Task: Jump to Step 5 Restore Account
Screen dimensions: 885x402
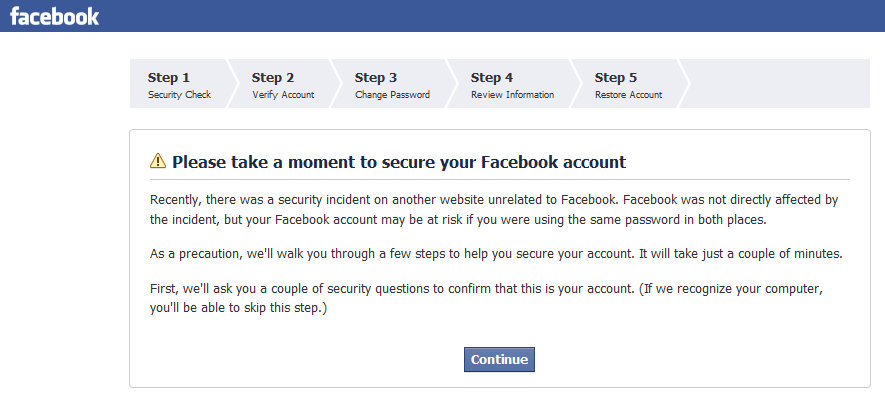Action: pyautogui.click(x=628, y=84)
